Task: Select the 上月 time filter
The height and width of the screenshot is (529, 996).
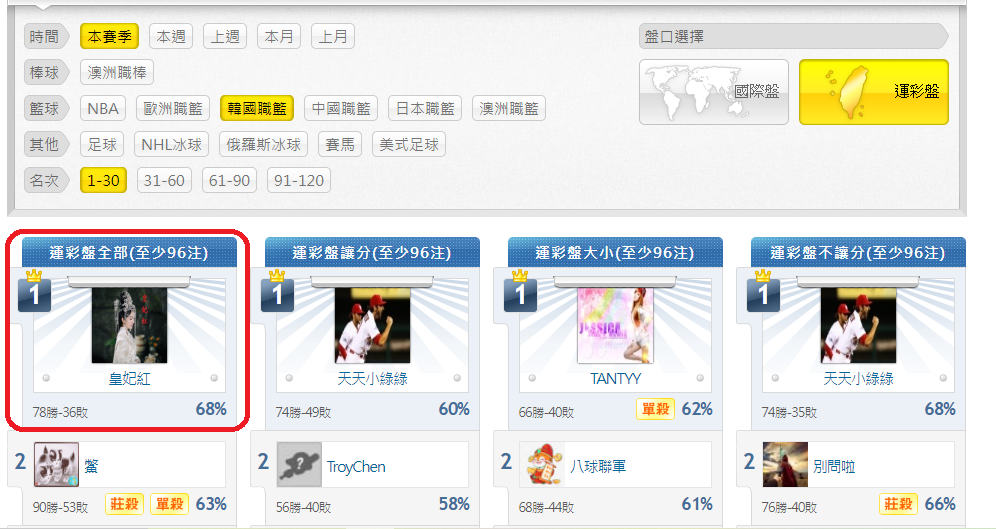Action: click(x=333, y=37)
